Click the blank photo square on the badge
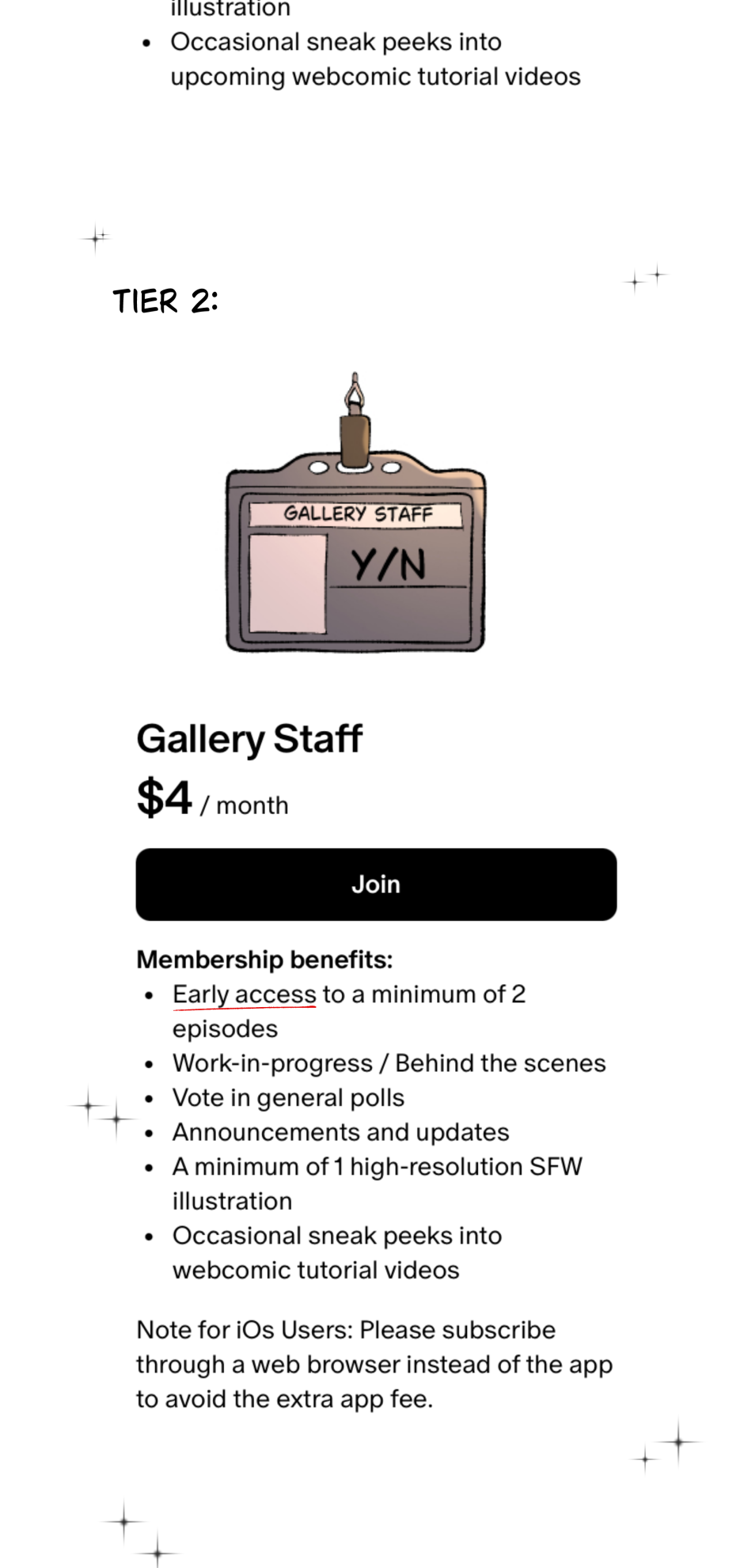The image size is (744, 1568). point(287,583)
